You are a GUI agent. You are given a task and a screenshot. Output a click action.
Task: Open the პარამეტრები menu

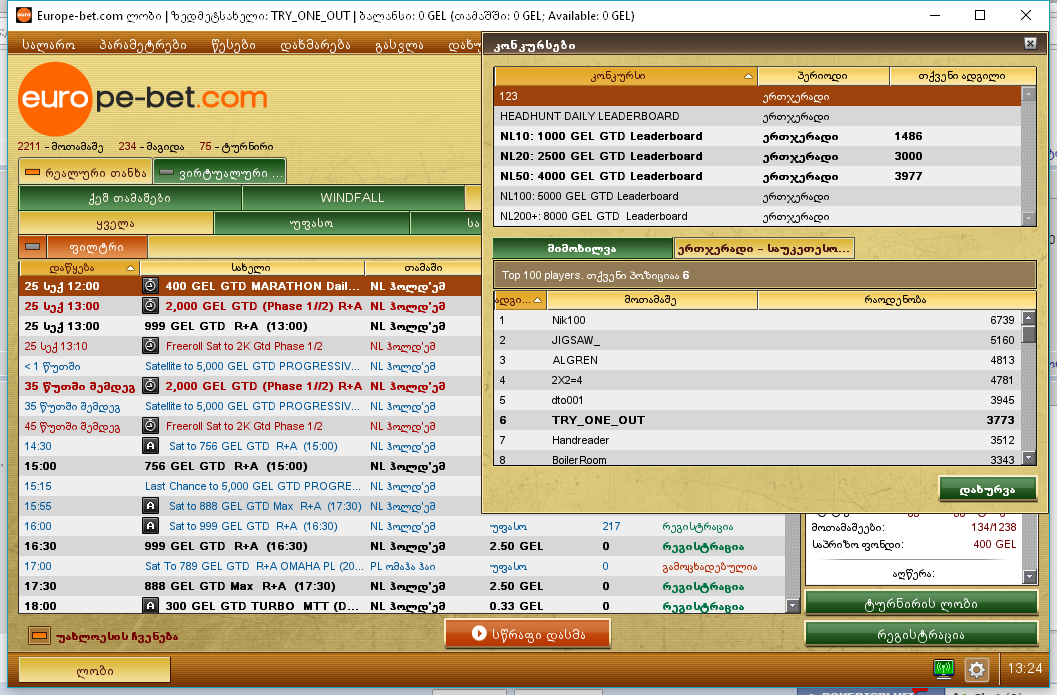143,45
